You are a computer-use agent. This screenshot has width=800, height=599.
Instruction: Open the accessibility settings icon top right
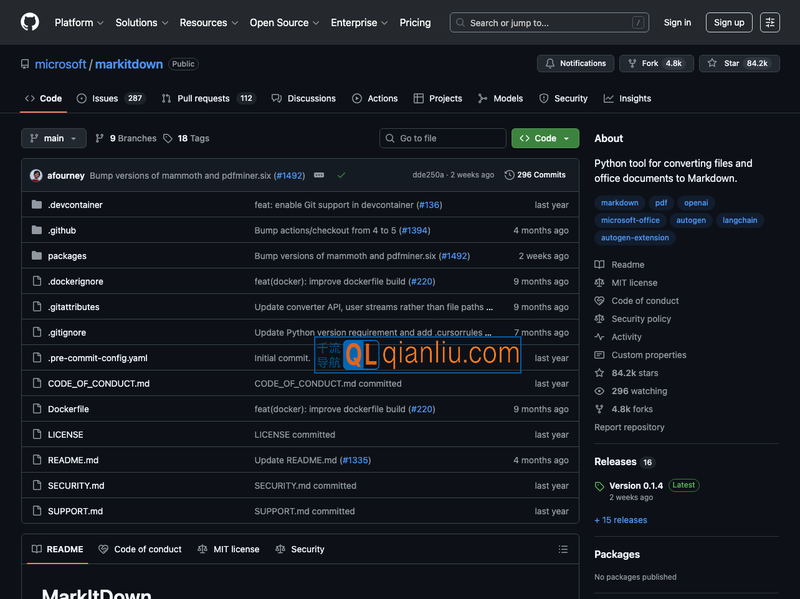(x=769, y=22)
